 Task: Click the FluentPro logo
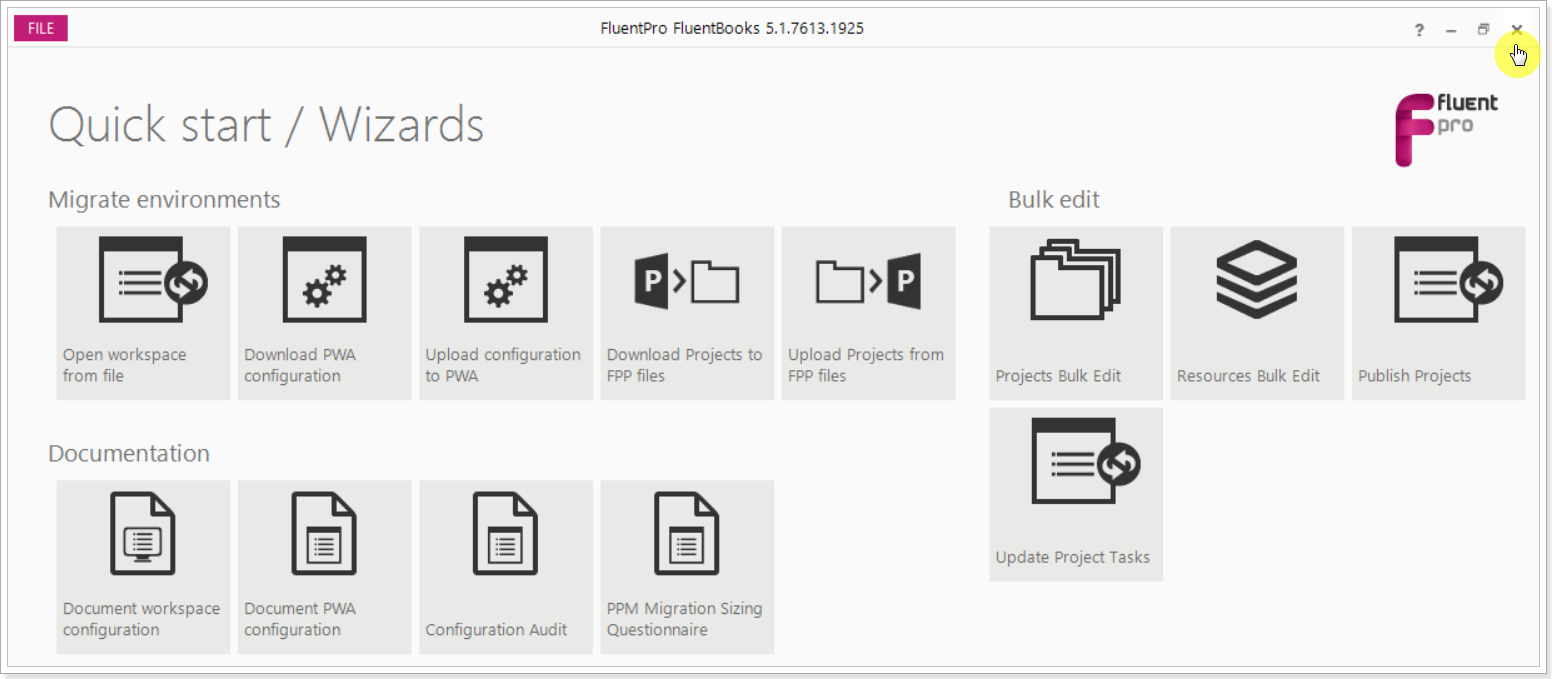[x=1446, y=129]
